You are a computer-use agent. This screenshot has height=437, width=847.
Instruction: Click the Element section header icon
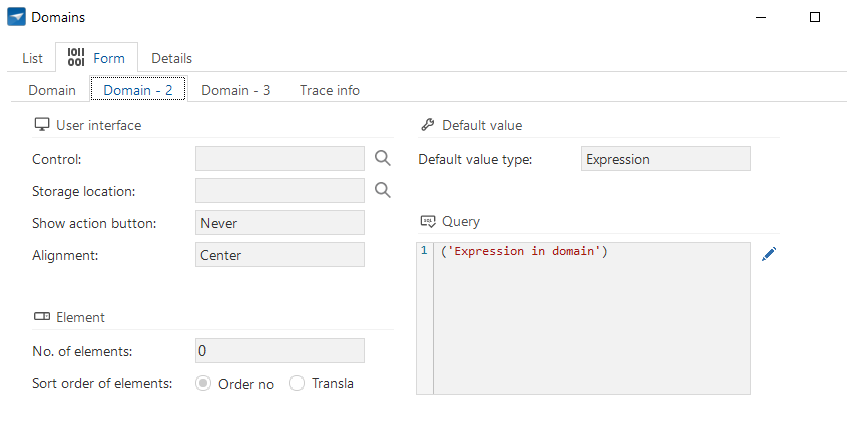(x=42, y=317)
